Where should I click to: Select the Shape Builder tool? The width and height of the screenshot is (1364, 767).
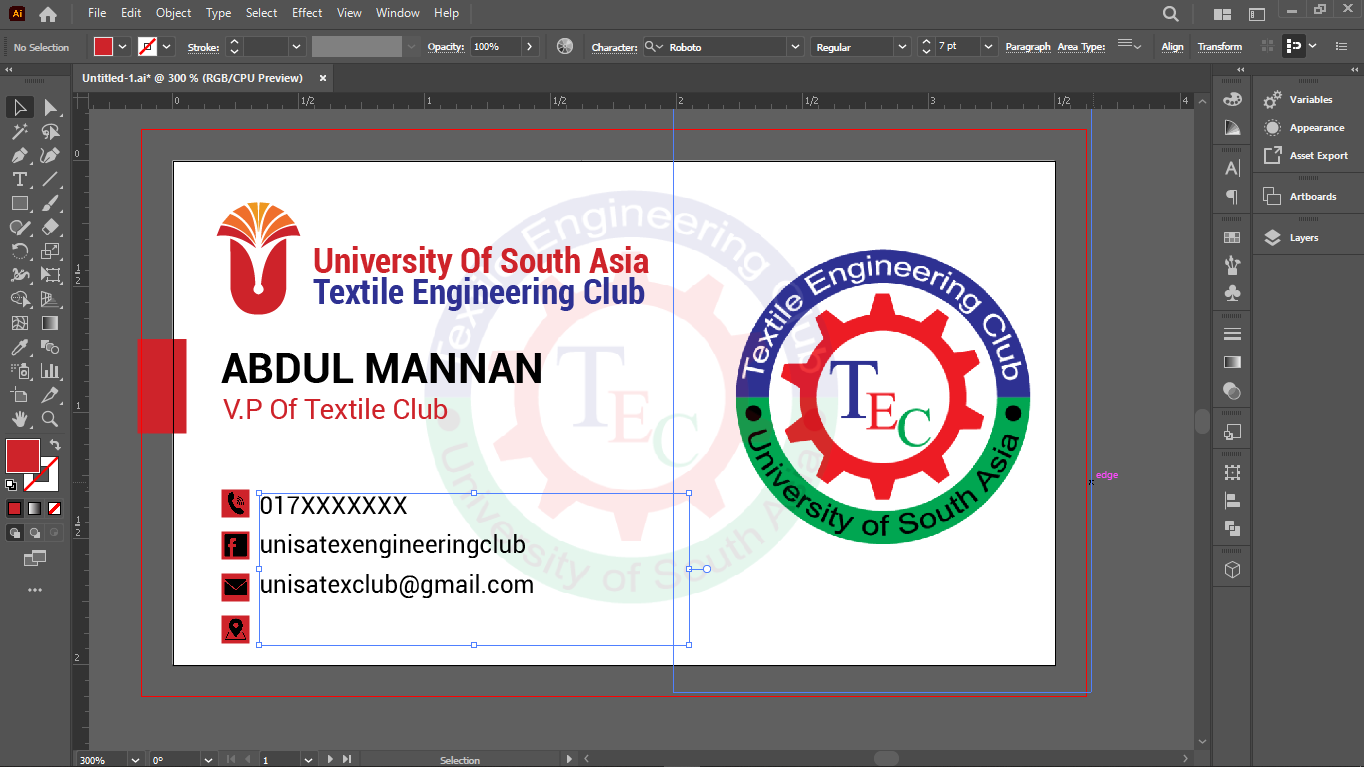(20, 299)
